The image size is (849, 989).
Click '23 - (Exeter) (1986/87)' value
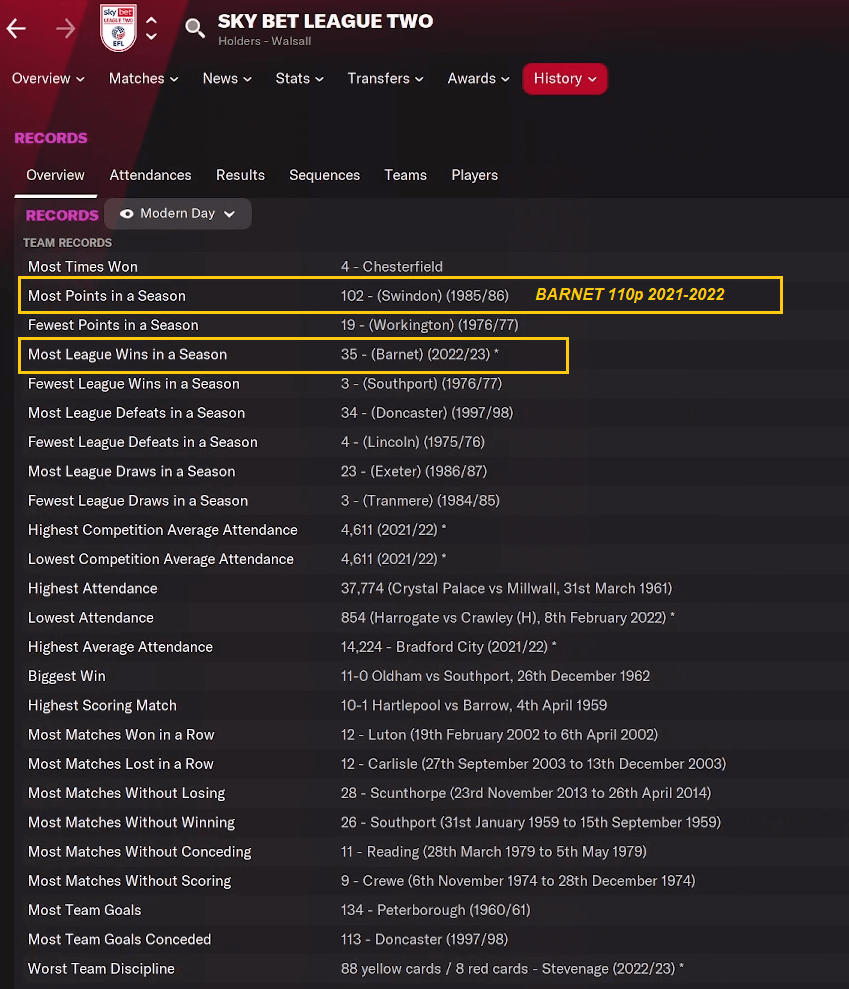[414, 471]
